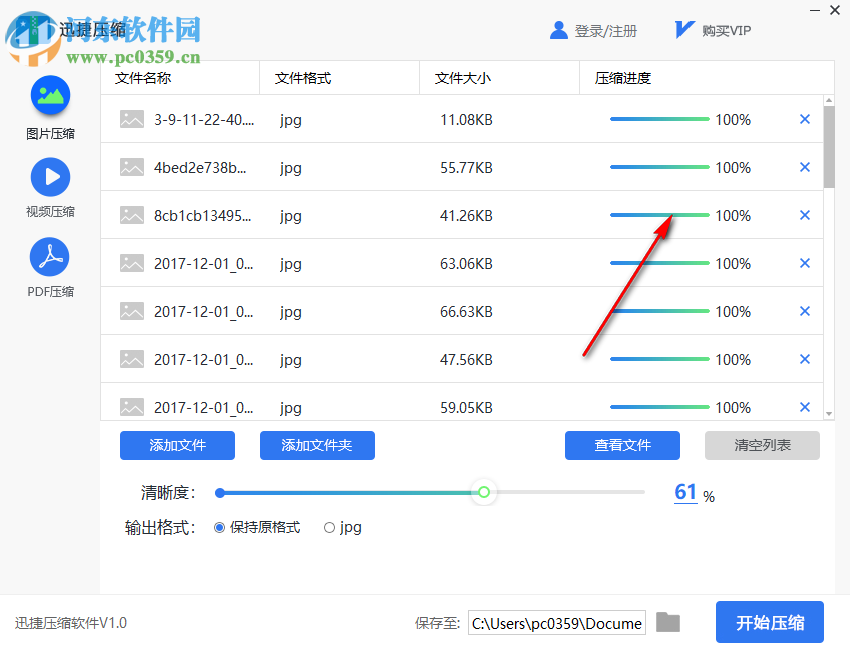850x650 pixels.
Task: Click inside the save path input field
Action: pos(556,622)
